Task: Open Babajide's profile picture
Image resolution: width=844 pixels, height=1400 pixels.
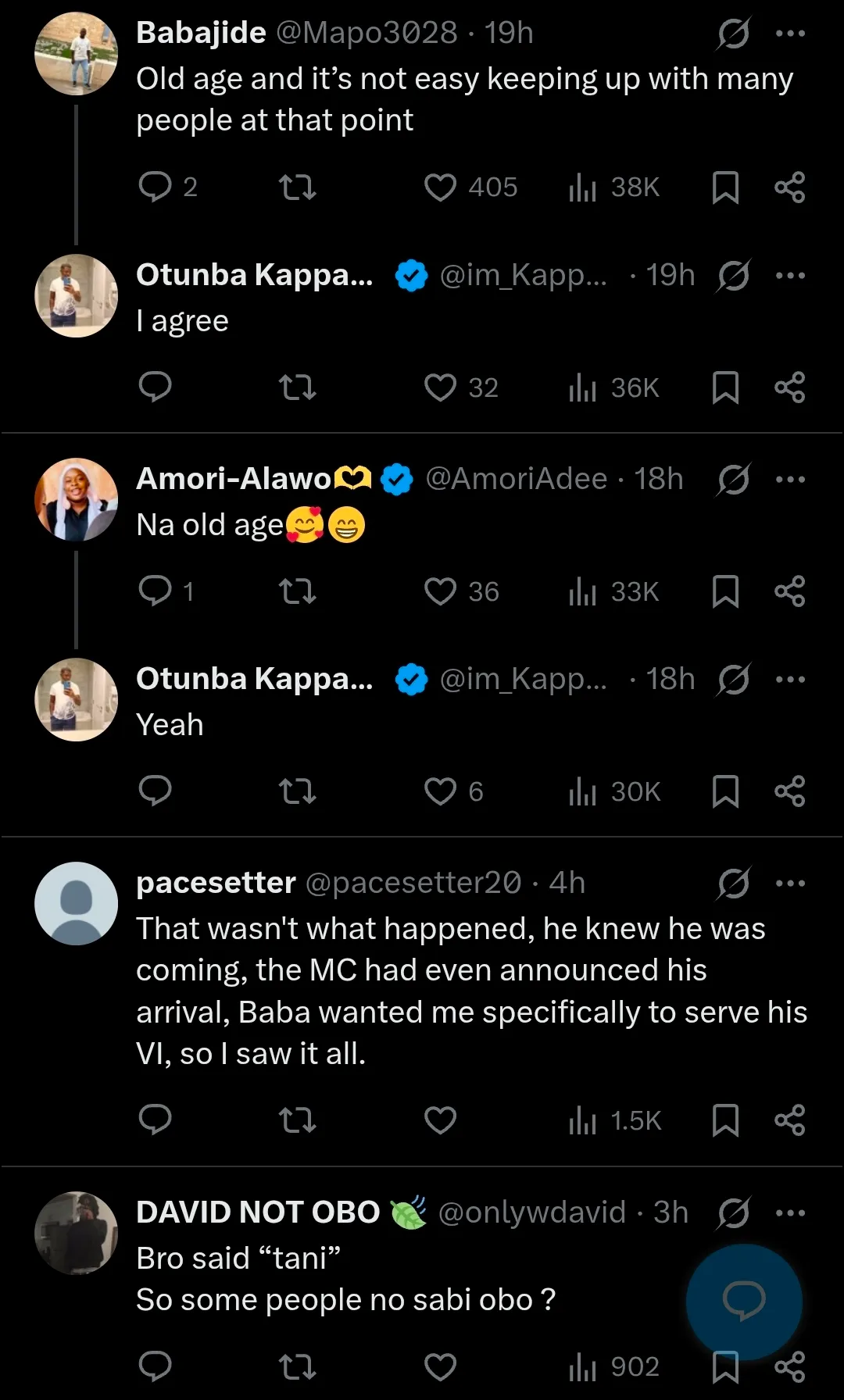Action: pos(77,54)
